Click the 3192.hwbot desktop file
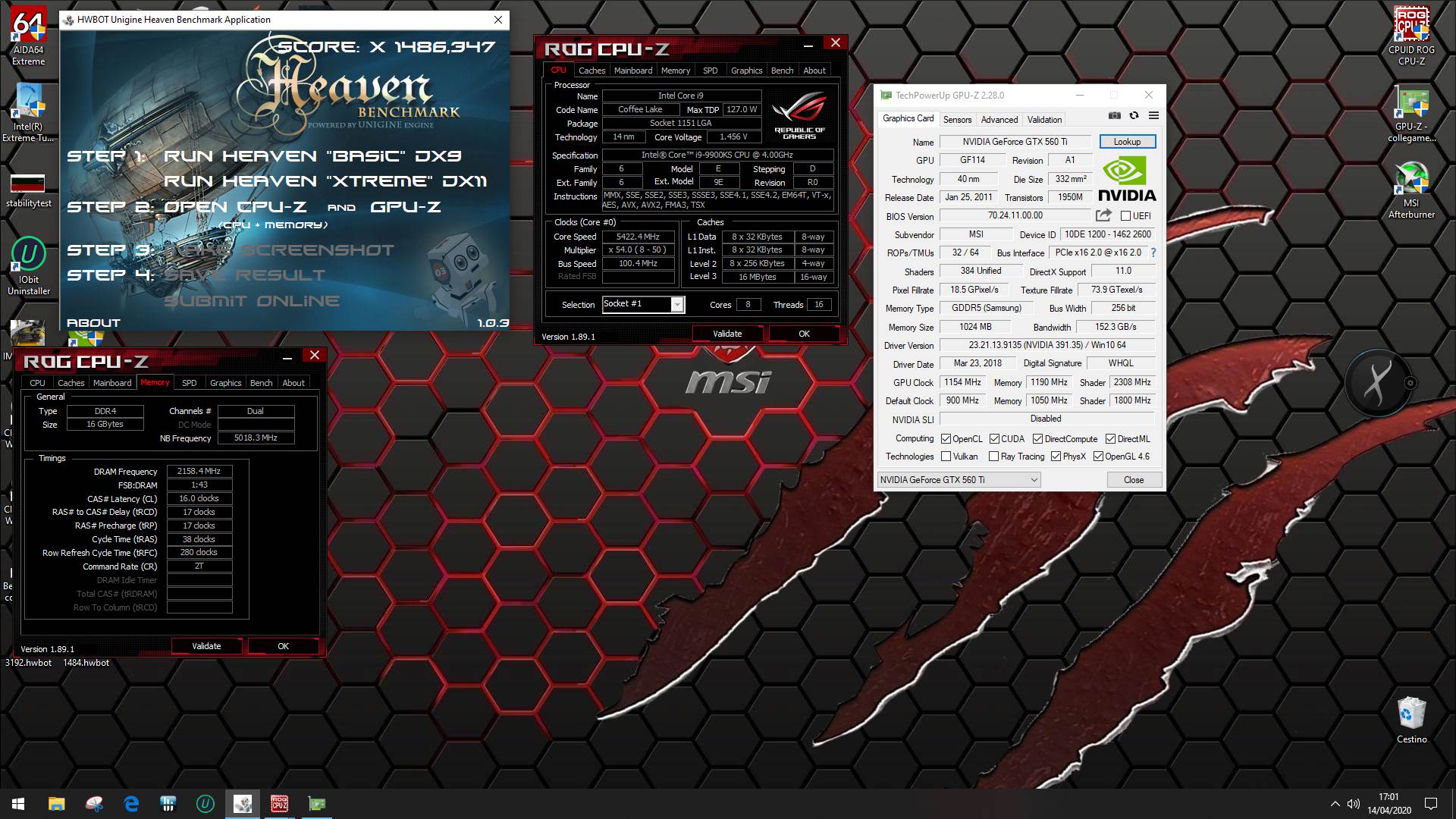The image size is (1456, 819). click(x=29, y=663)
